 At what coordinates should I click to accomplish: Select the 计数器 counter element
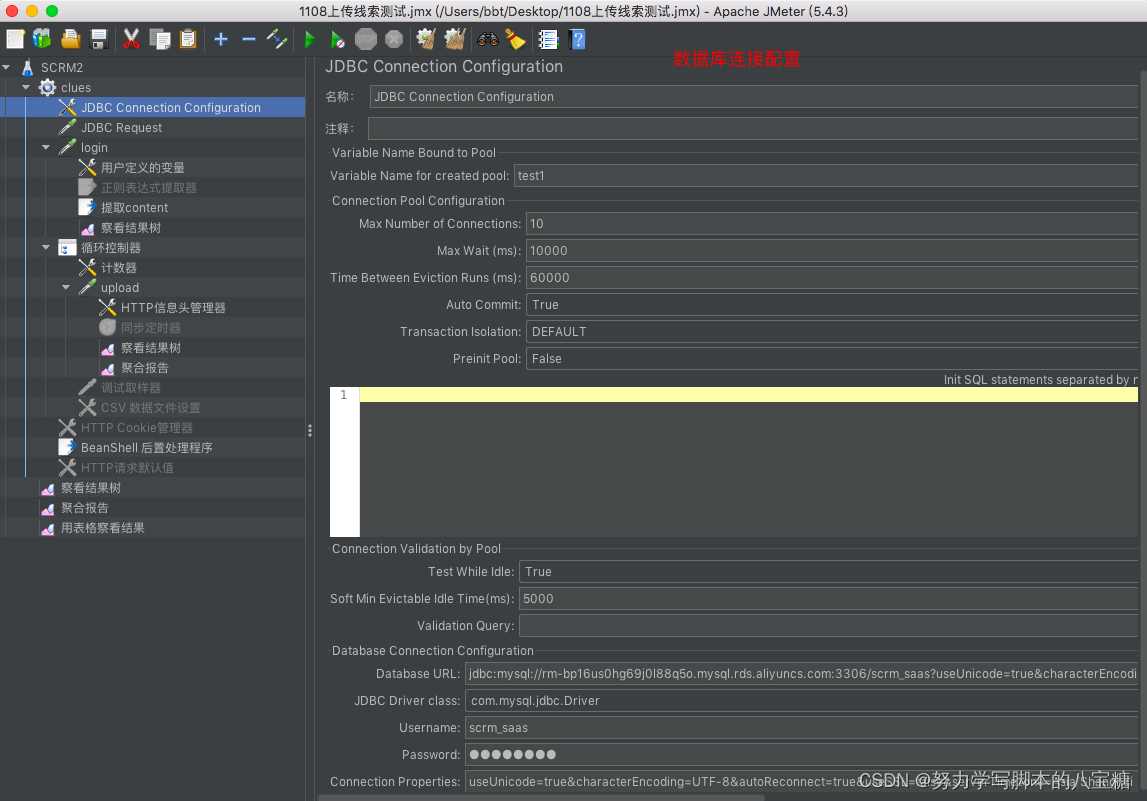point(119,268)
